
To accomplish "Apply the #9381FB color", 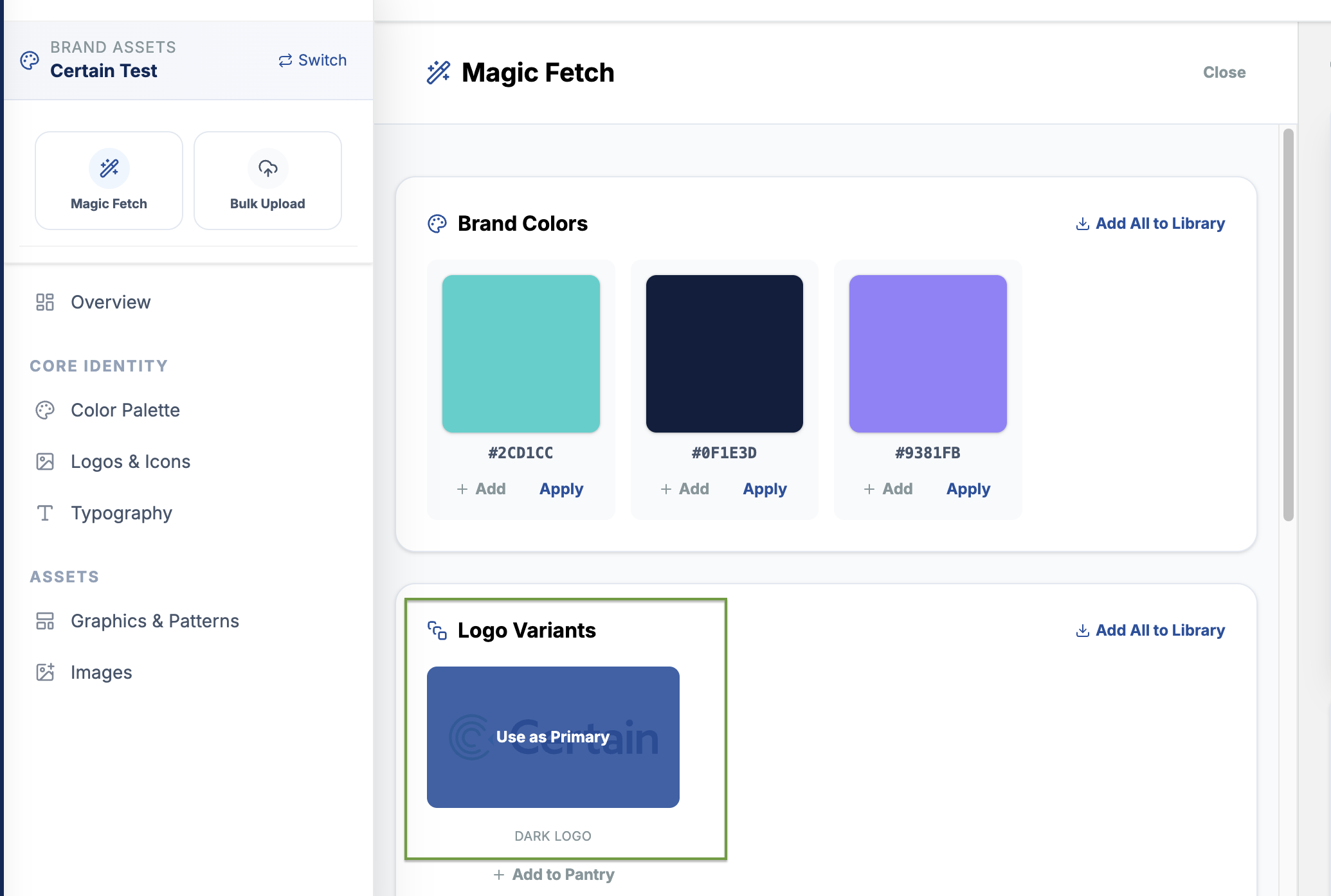I will (x=968, y=489).
